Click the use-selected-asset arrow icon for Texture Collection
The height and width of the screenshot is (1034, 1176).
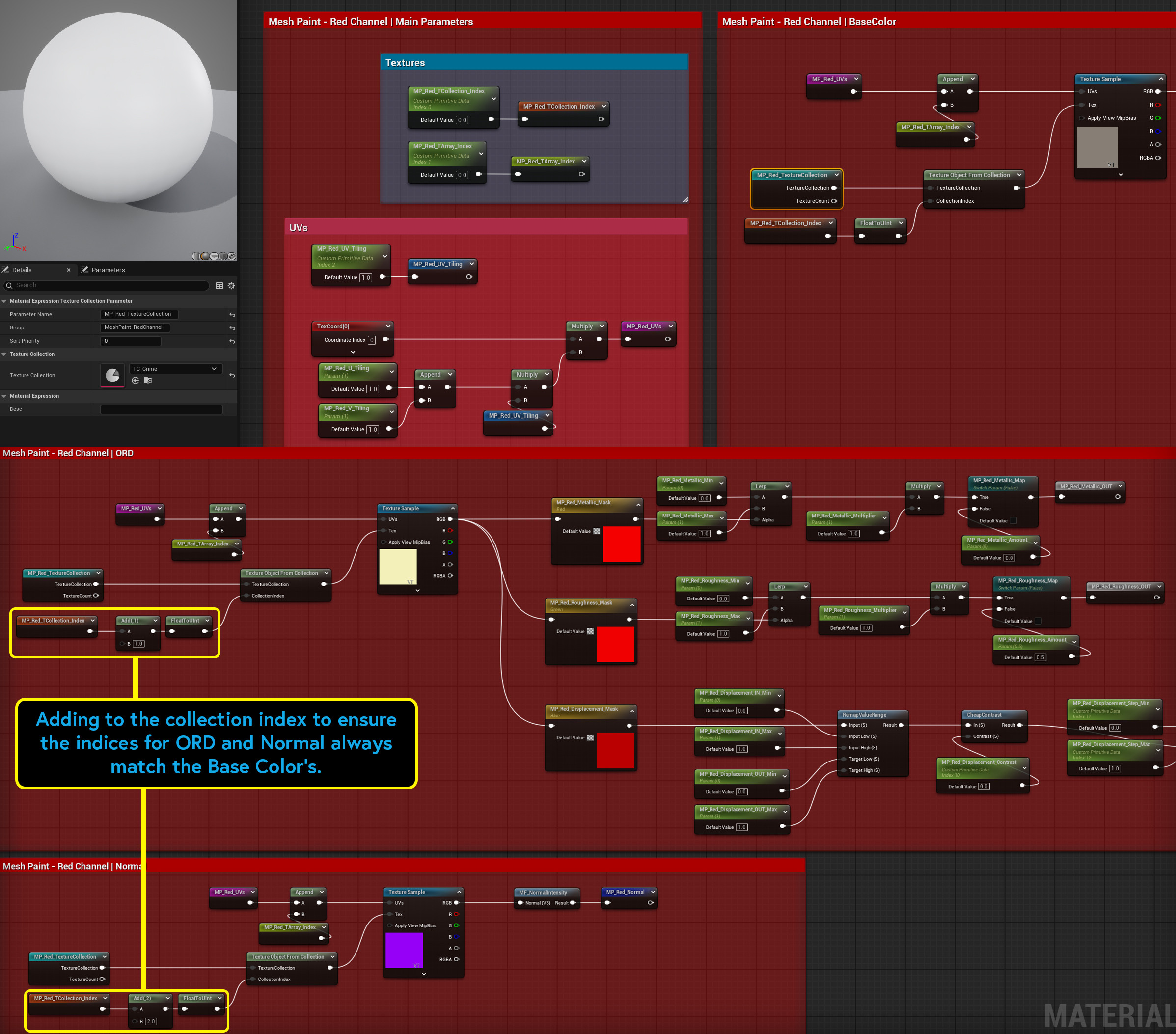(x=136, y=381)
